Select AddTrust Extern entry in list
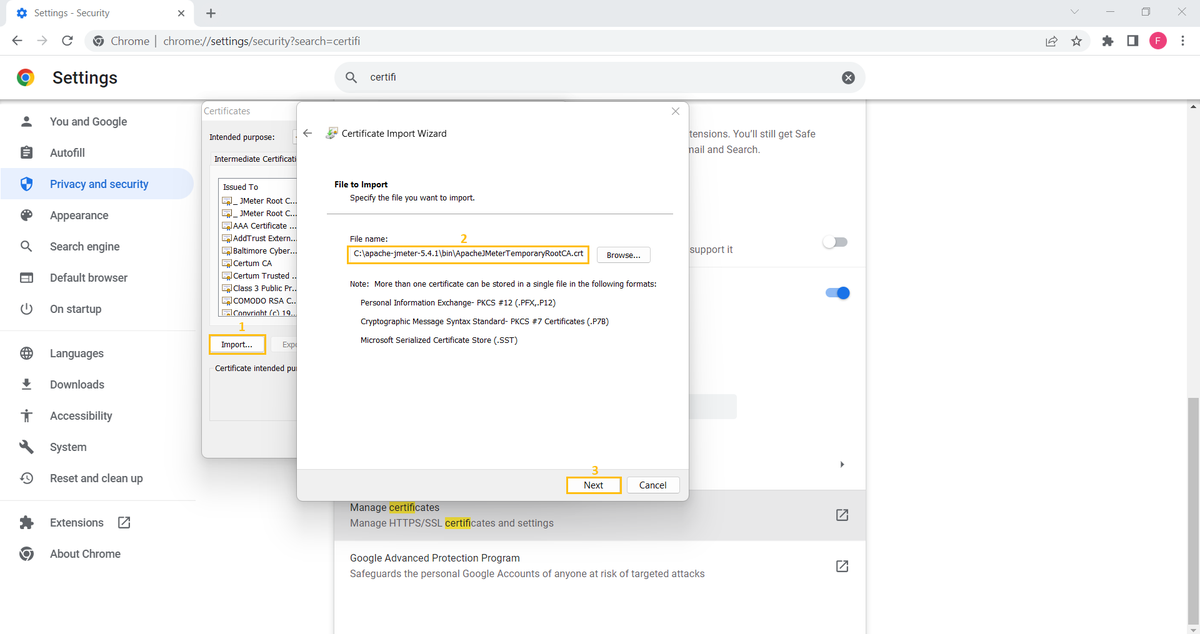The image size is (1200, 634). click(x=260, y=238)
